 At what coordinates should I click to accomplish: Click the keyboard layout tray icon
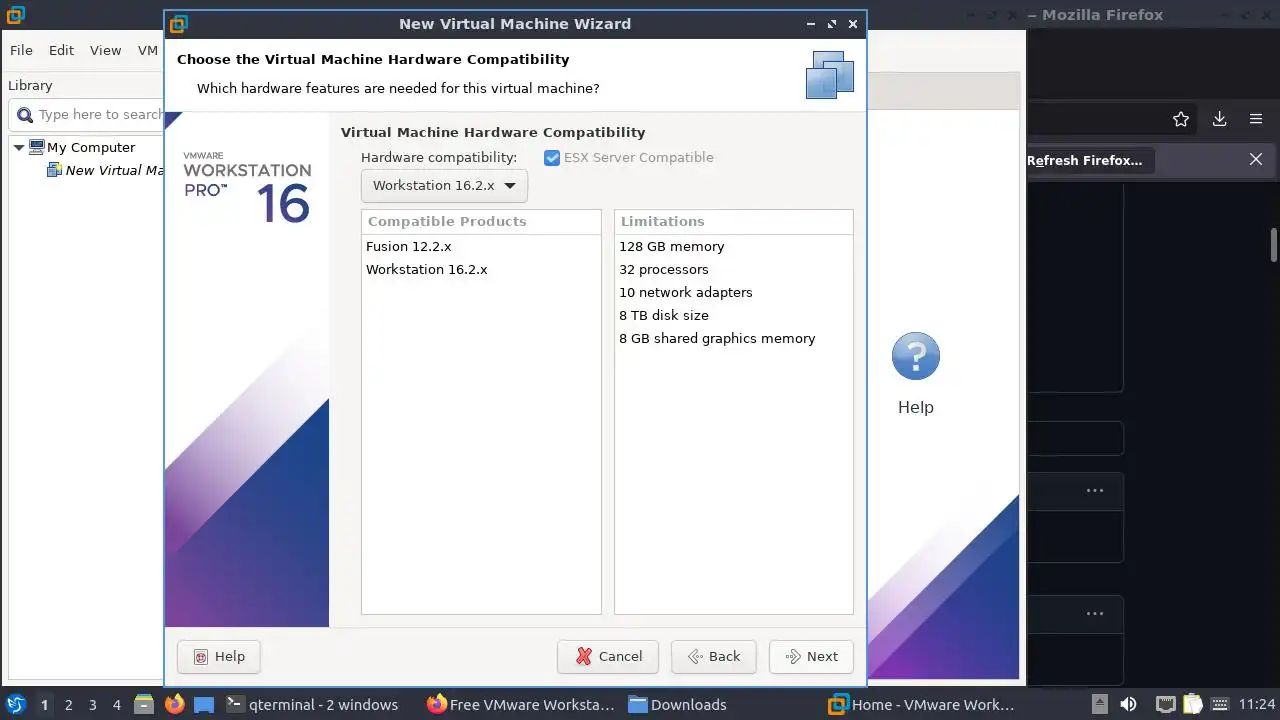1218,704
